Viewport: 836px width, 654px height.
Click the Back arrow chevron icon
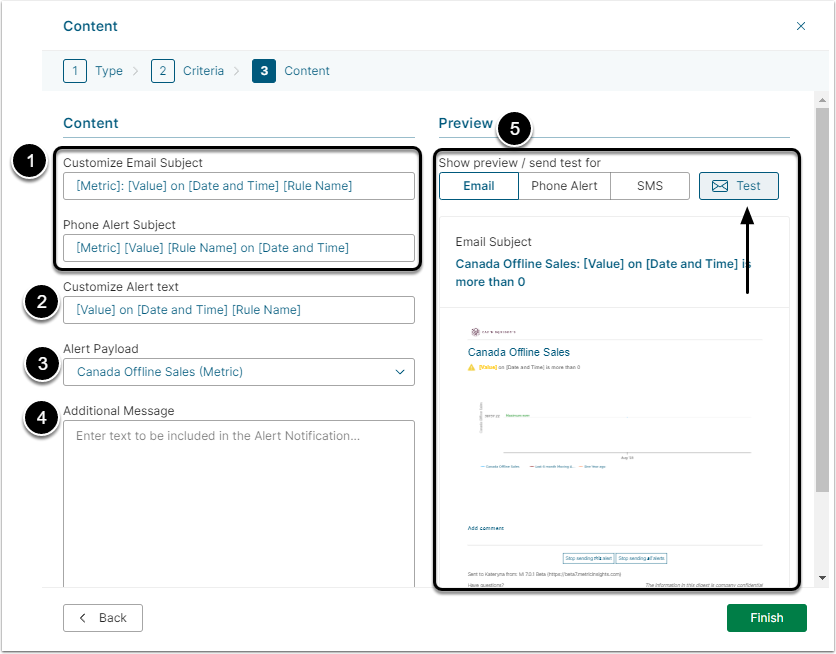(x=84, y=618)
